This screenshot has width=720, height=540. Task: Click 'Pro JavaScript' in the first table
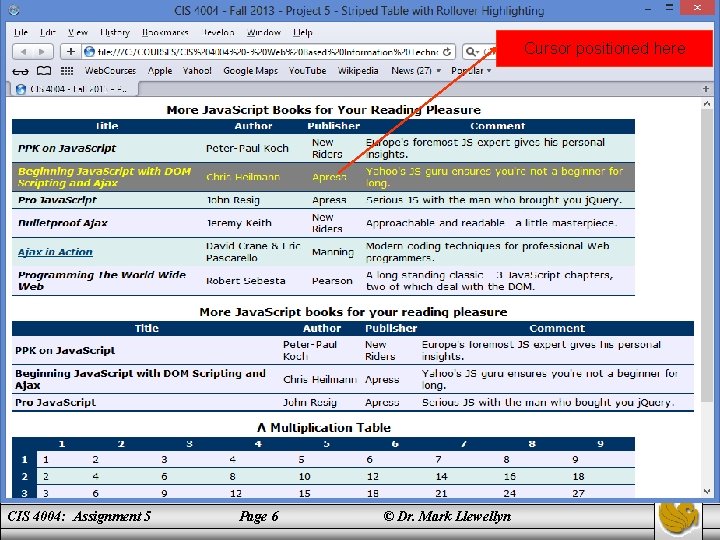click(57, 200)
